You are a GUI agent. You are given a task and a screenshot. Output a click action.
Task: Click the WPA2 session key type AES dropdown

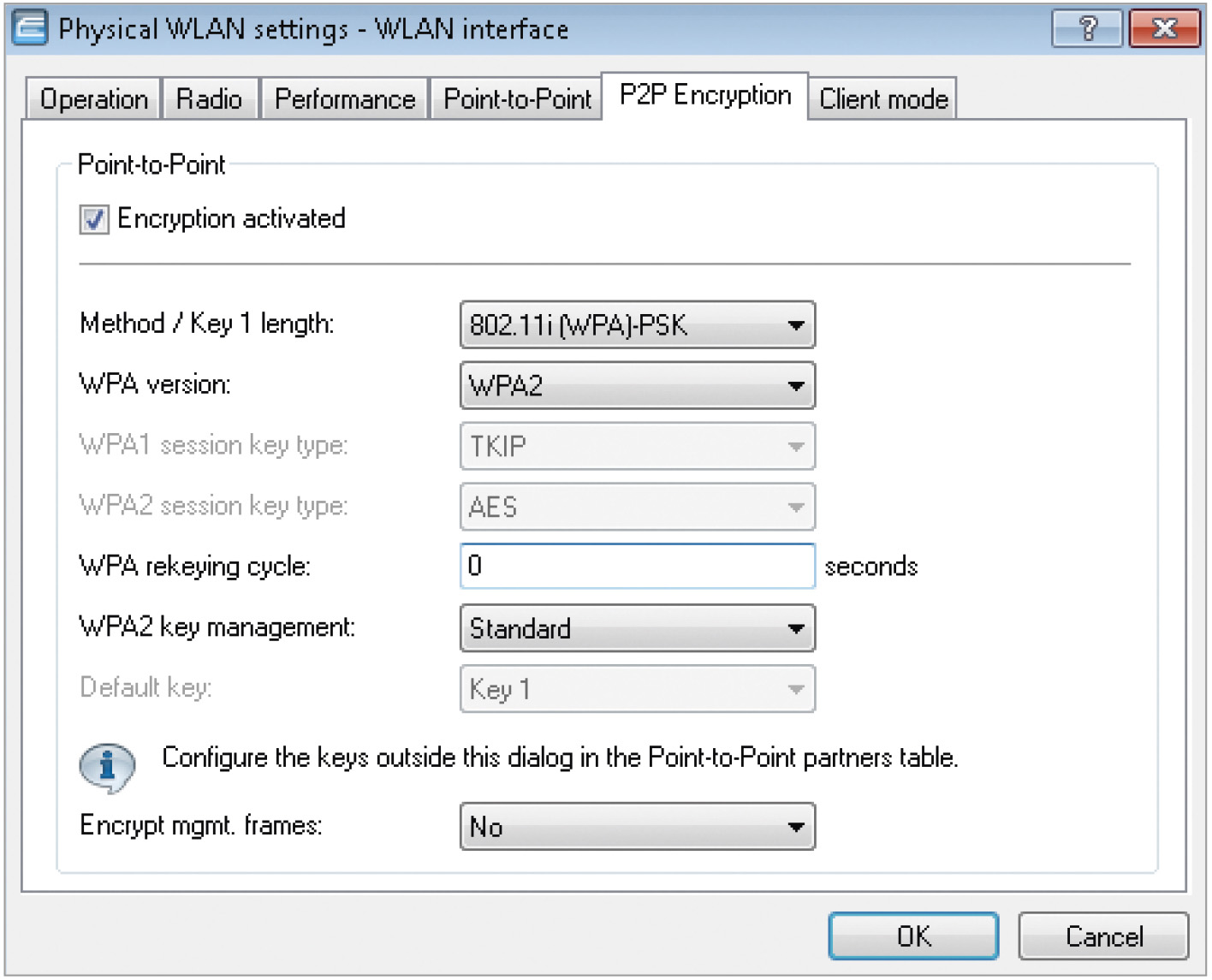click(x=638, y=508)
